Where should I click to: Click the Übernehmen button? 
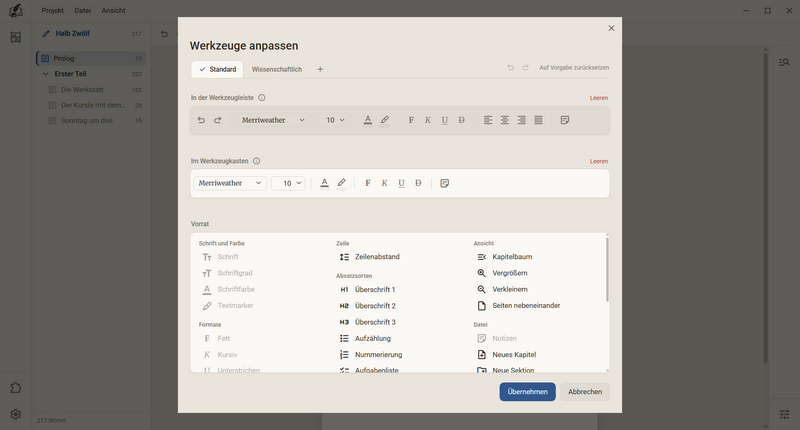[528, 392]
